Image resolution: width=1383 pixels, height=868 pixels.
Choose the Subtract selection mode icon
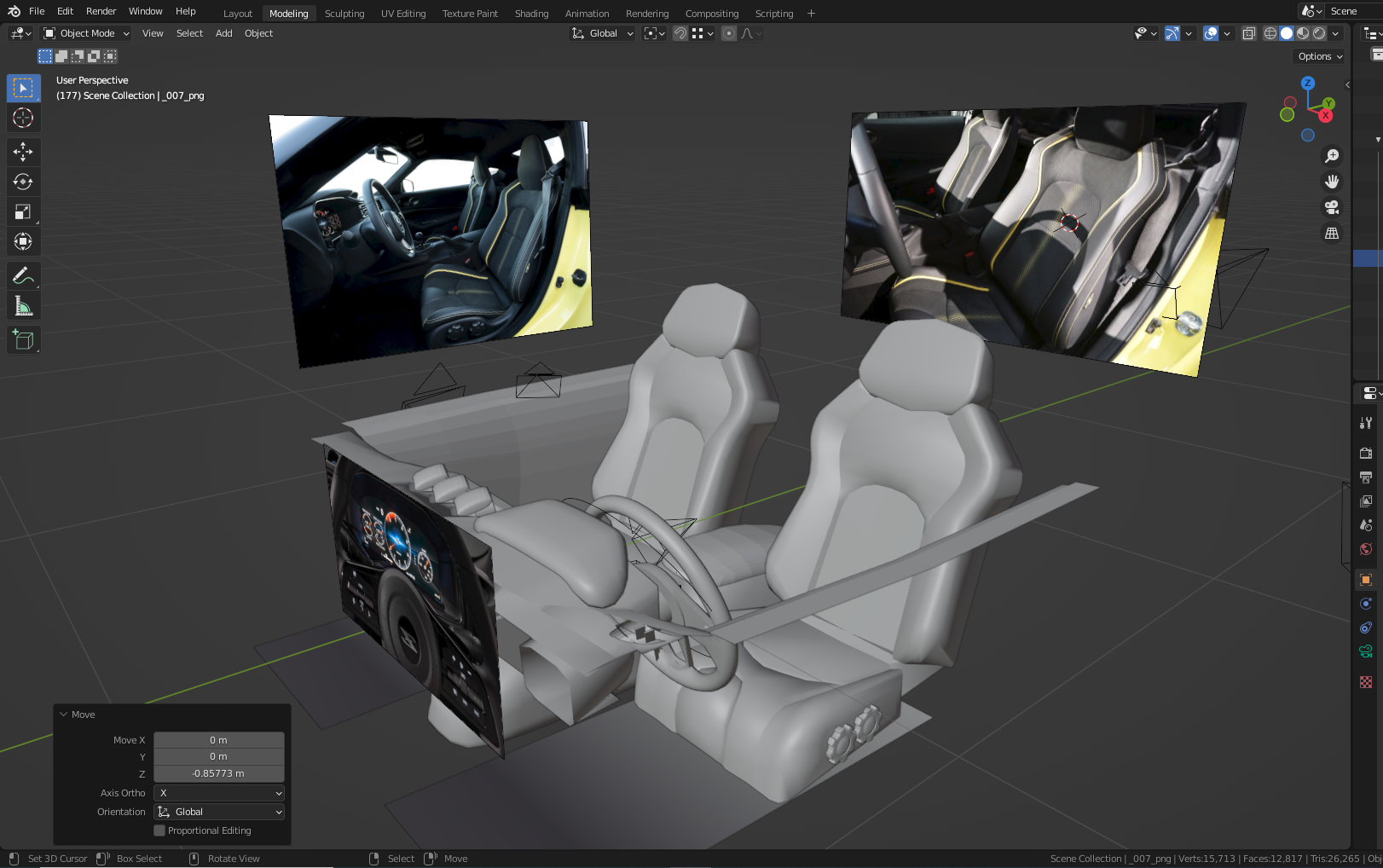point(78,56)
